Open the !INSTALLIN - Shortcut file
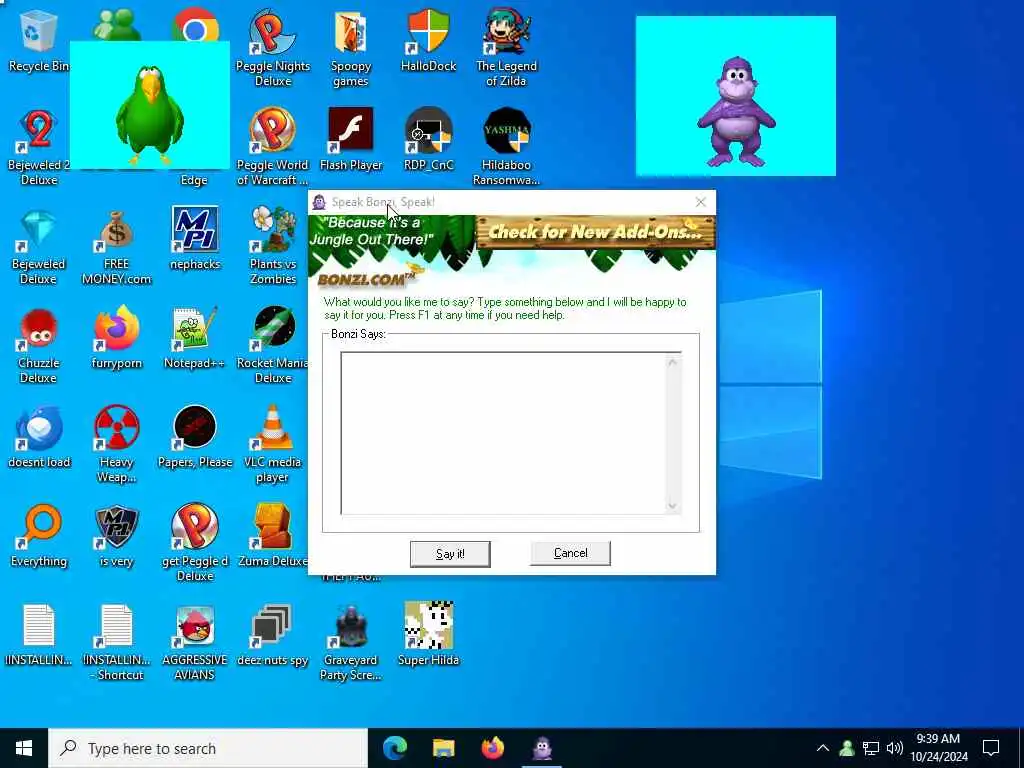Viewport: 1024px width, 768px height. tap(116, 627)
